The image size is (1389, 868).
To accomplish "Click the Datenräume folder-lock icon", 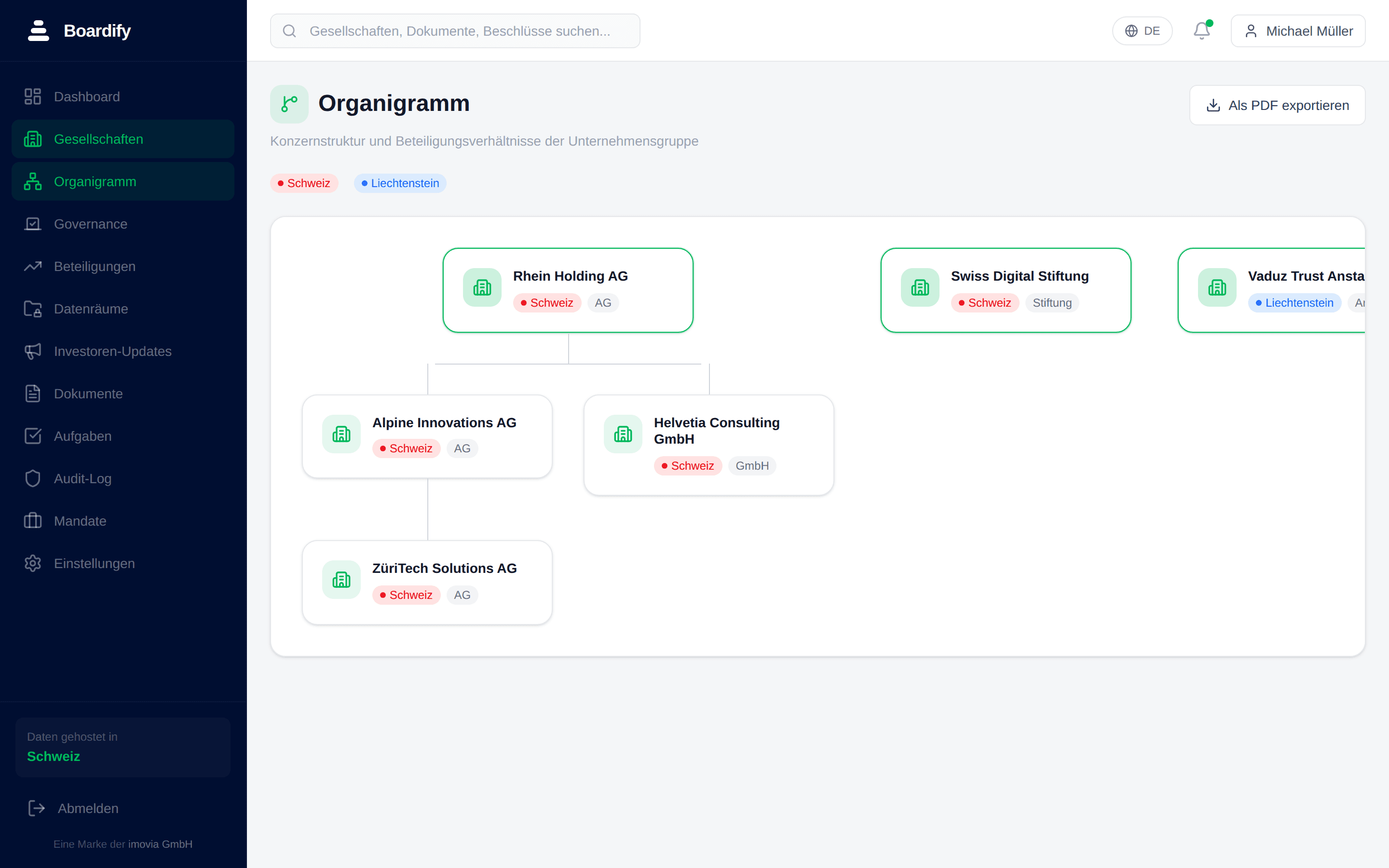I will coord(33,309).
